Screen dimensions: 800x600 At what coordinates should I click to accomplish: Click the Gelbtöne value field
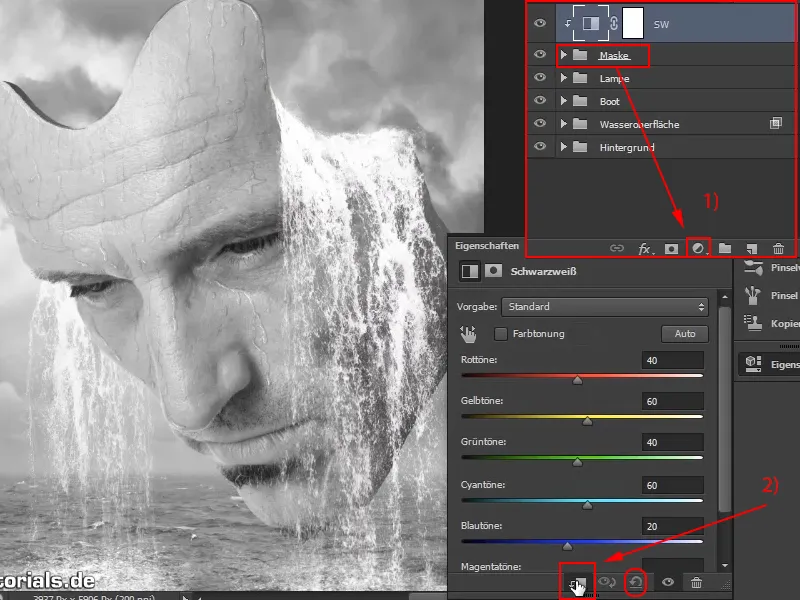tap(672, 401)
